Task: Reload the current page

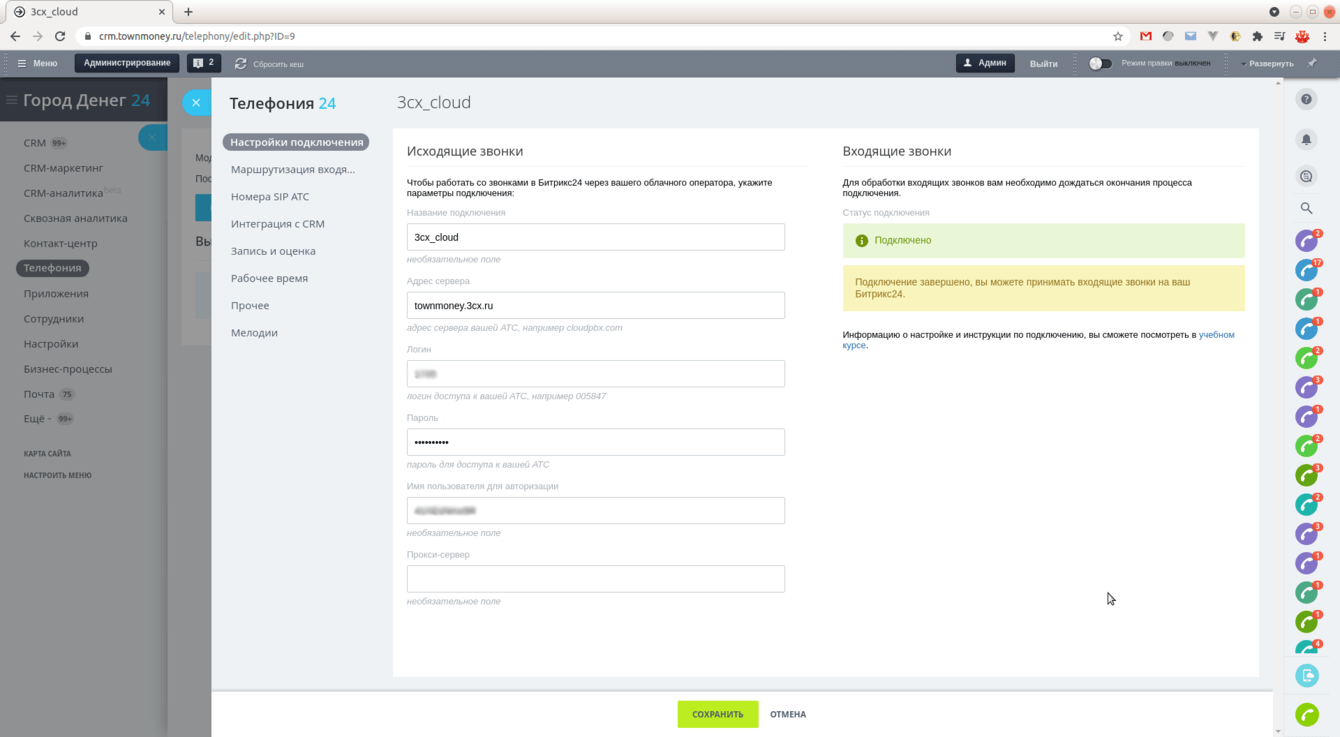Action: coord(60,36)
